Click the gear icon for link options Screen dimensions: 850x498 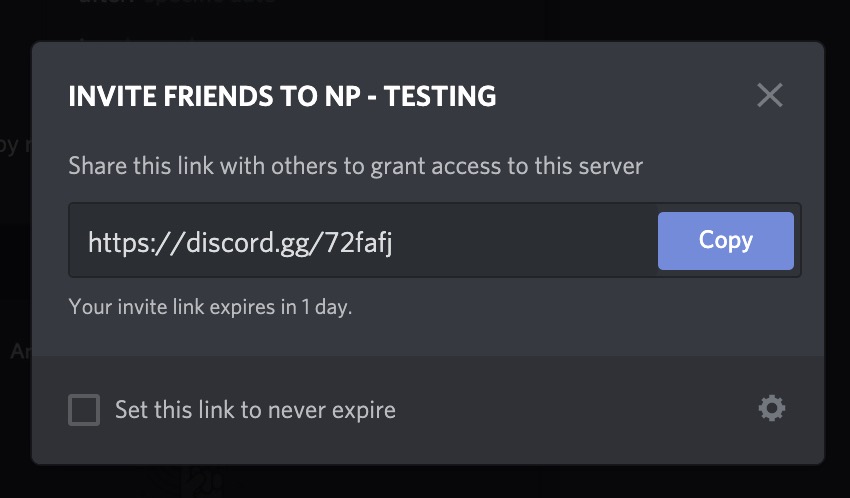772,408
